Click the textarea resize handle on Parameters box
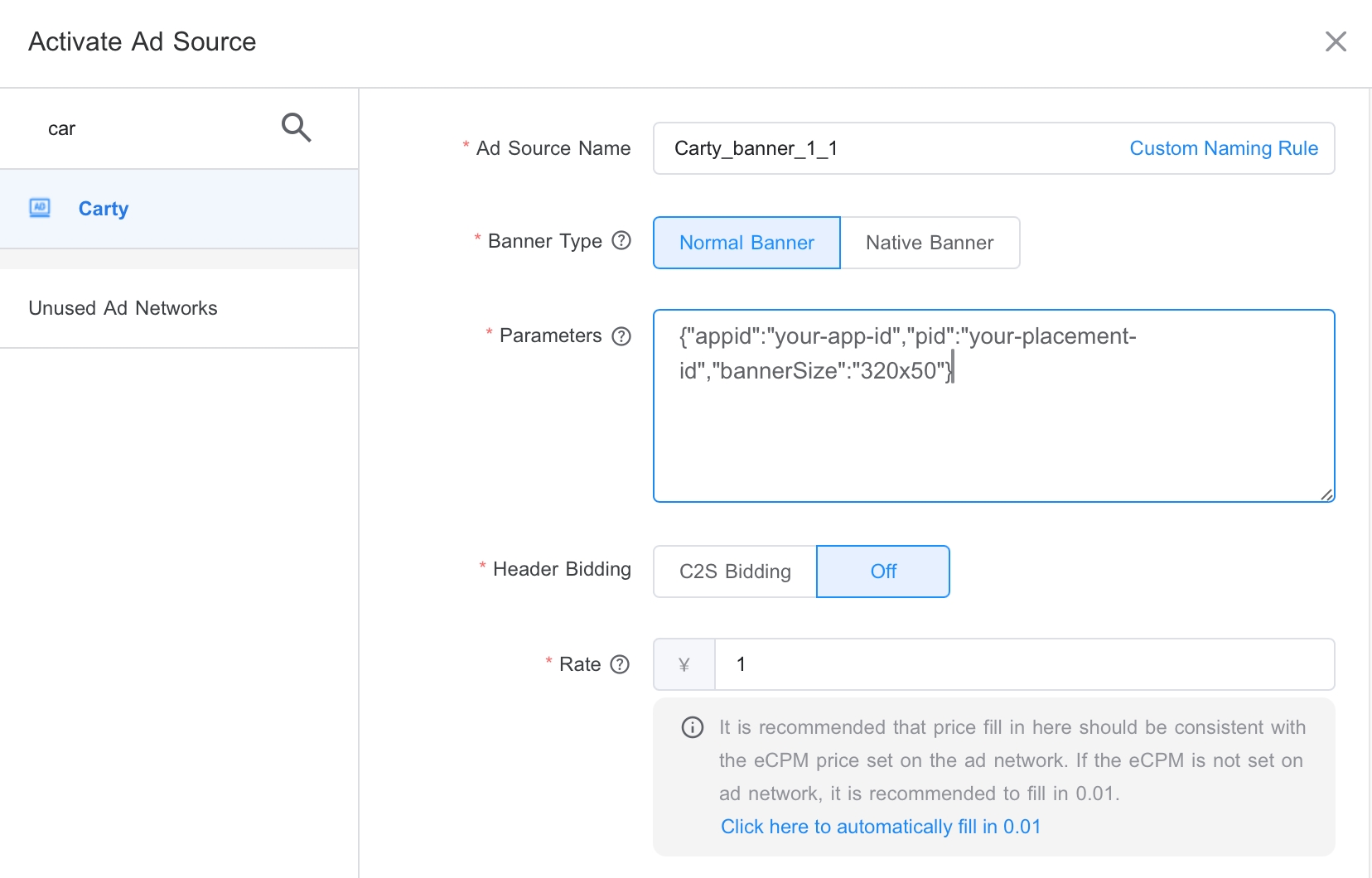1372x878 pixels. point(1326,494)
